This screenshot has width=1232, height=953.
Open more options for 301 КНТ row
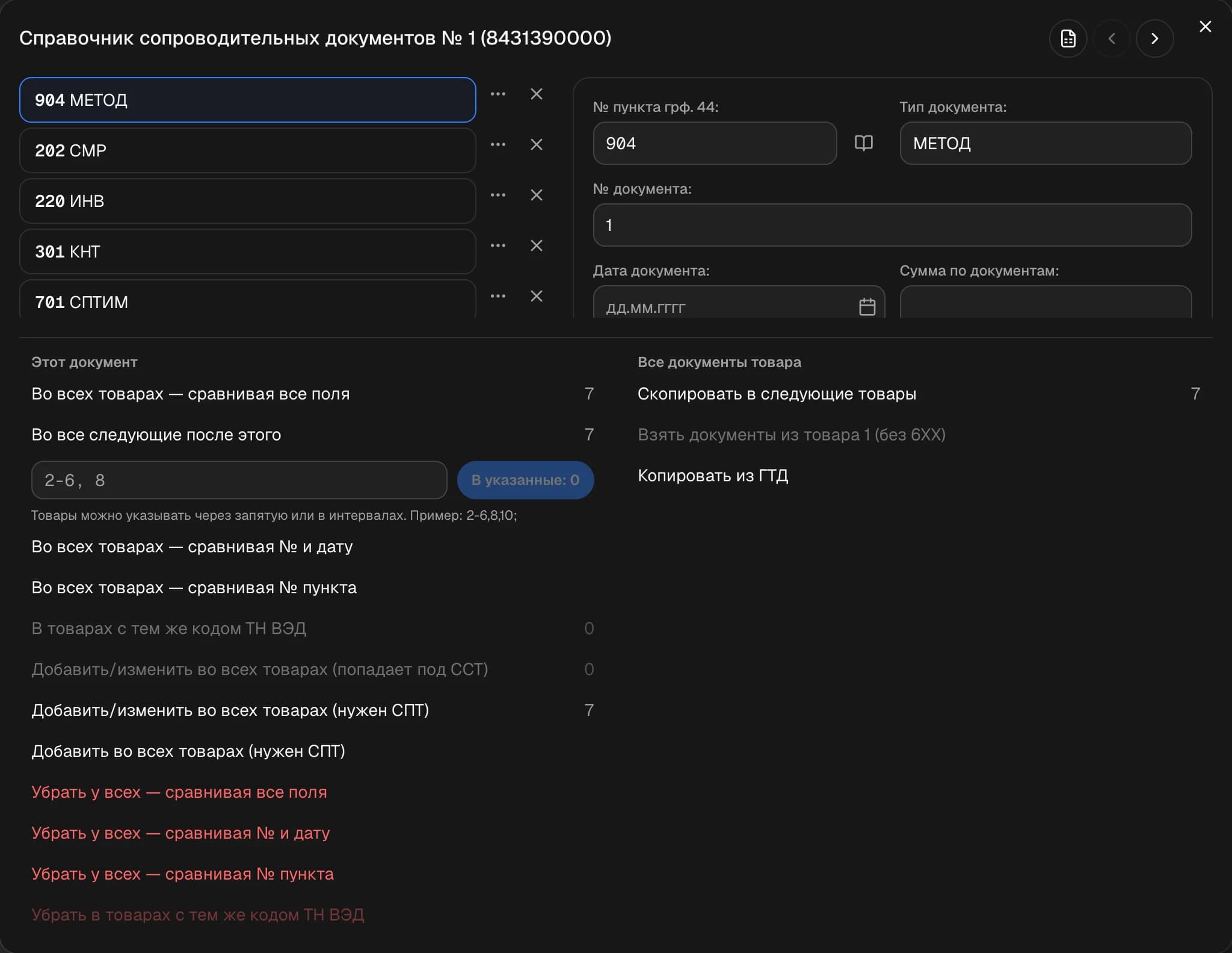(x=498, y=245)
